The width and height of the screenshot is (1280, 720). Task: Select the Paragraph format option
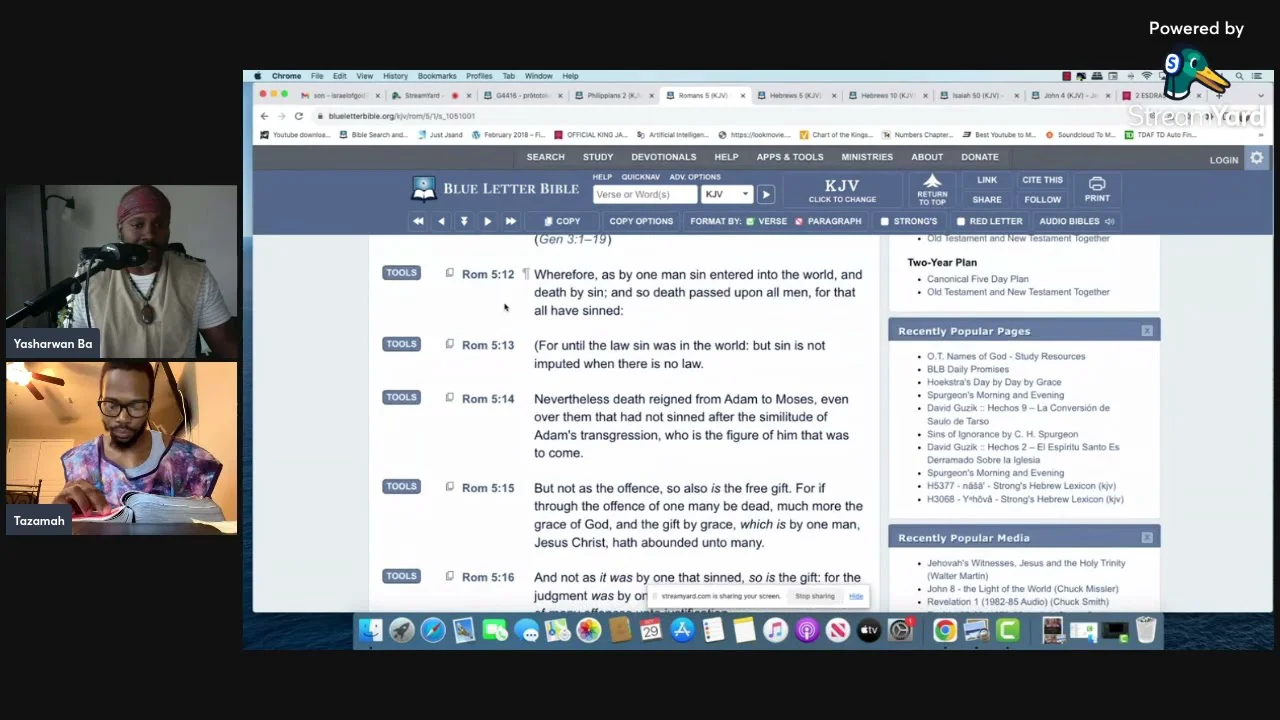[827, 221]
